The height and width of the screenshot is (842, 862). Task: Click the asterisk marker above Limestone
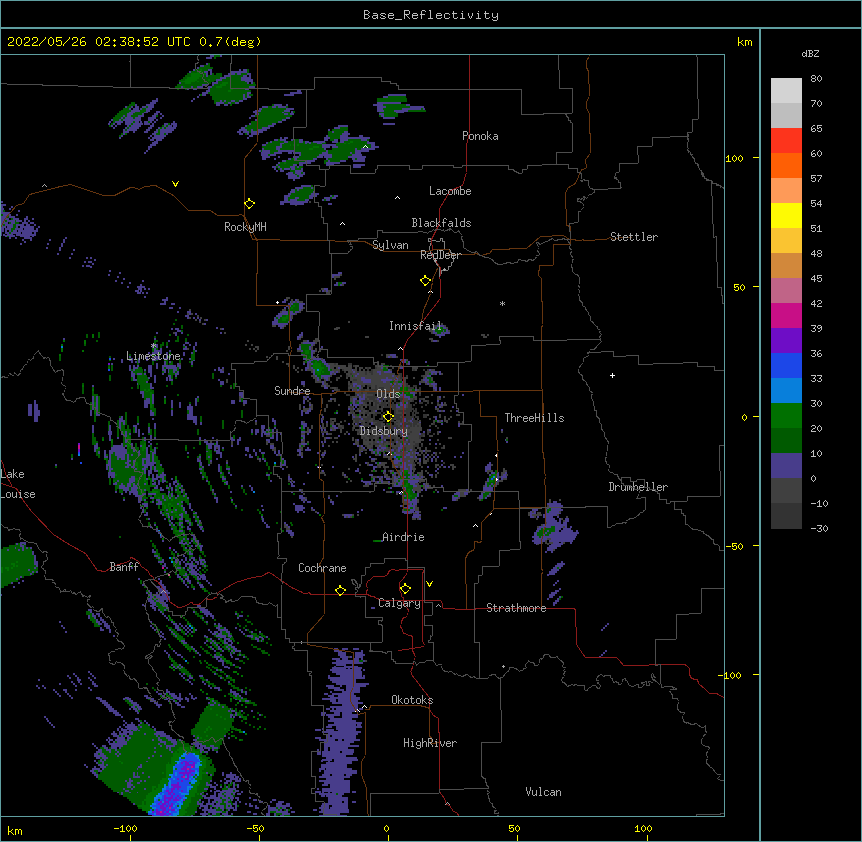(154, 346)
